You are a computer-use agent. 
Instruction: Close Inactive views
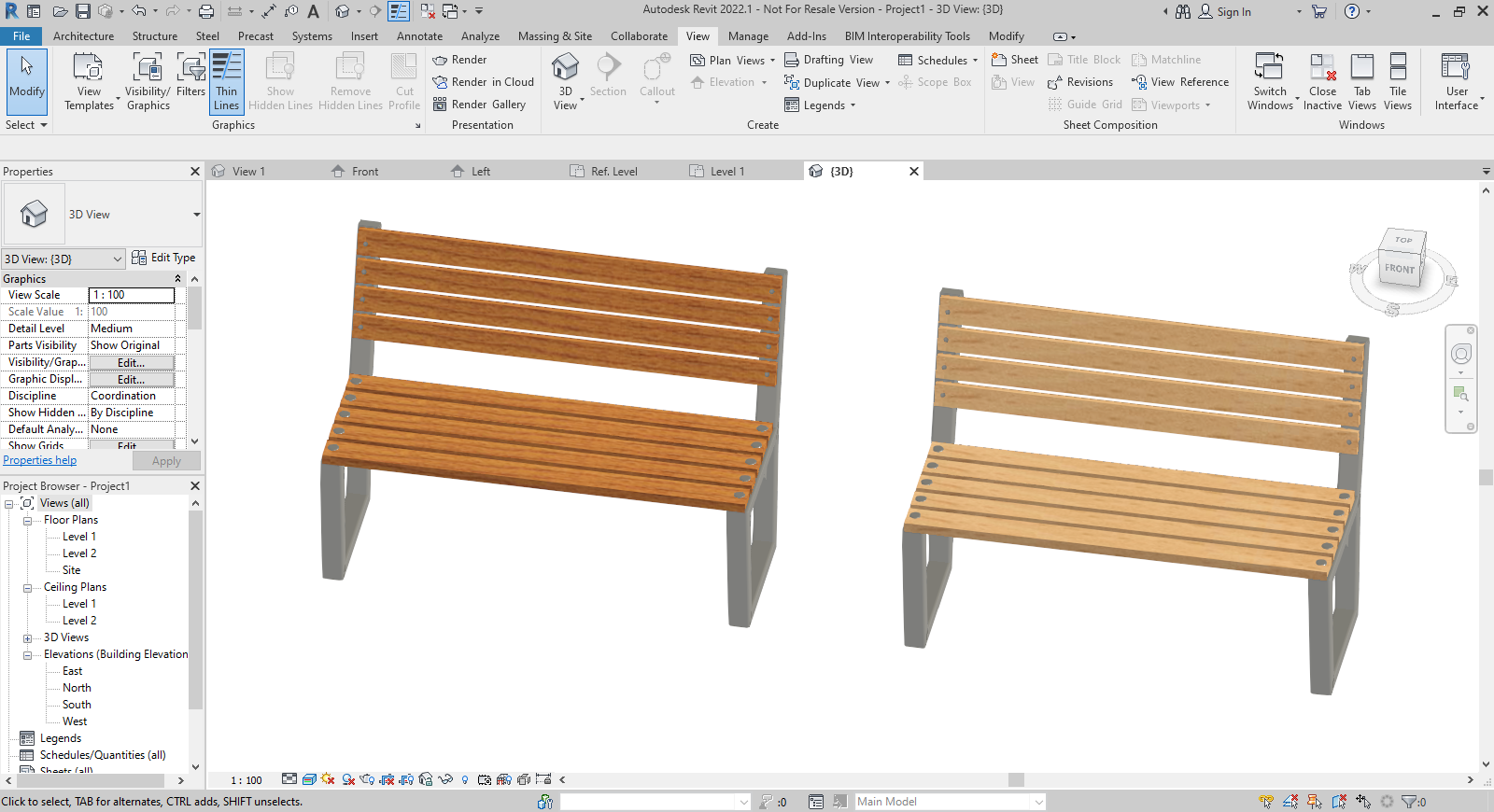1322,82
